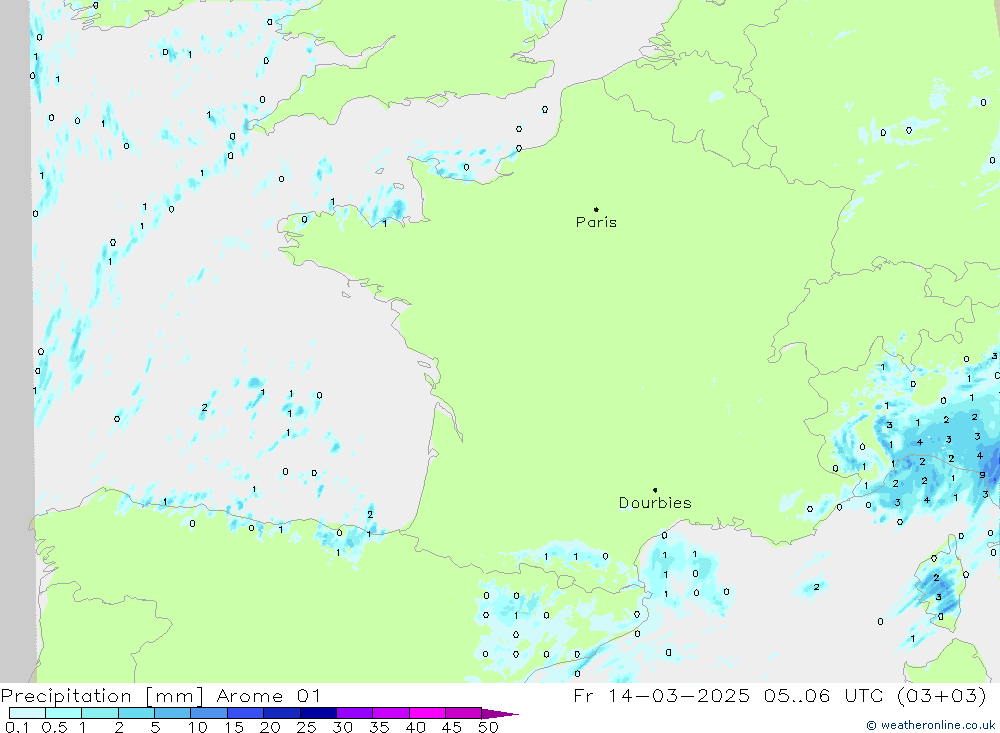The width and height of the screenshot is (1000, 733).
Task: Click the legend value 0.5
Action: 54,727
